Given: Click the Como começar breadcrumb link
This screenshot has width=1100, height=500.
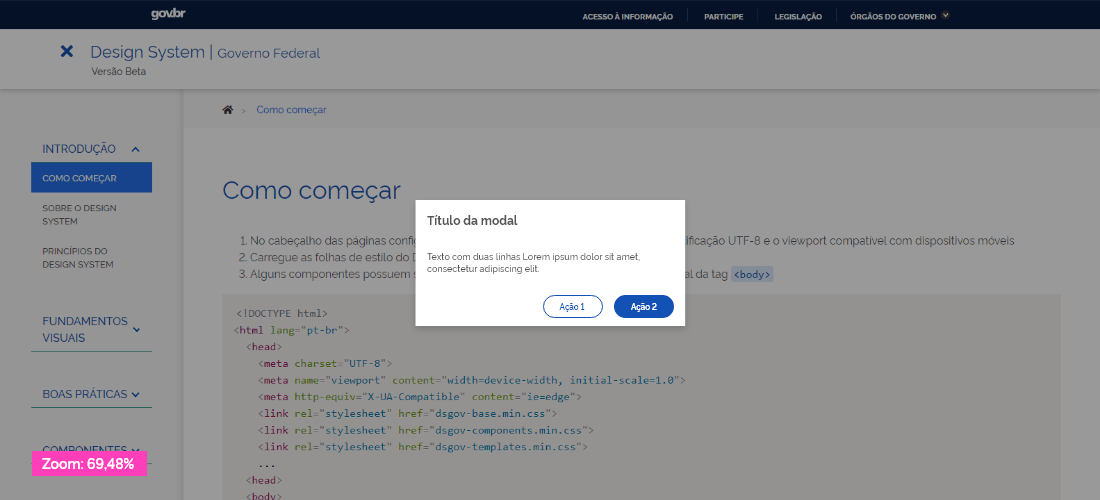Looking at the screenshot, I should pos(291,110).
